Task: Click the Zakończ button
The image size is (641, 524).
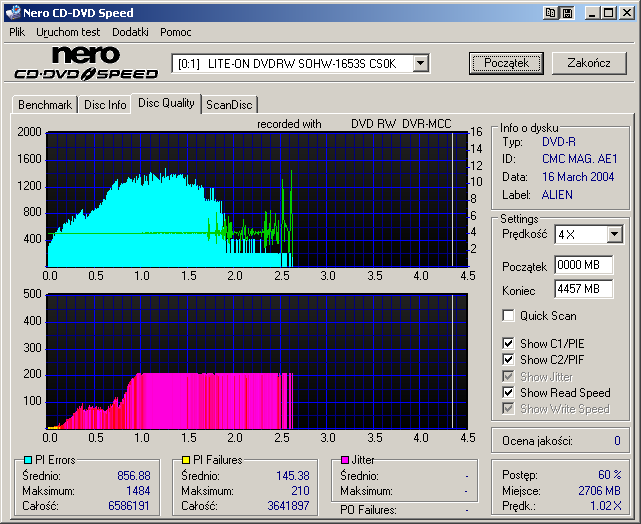Action: pyautogui.click(x=589, y=63)
